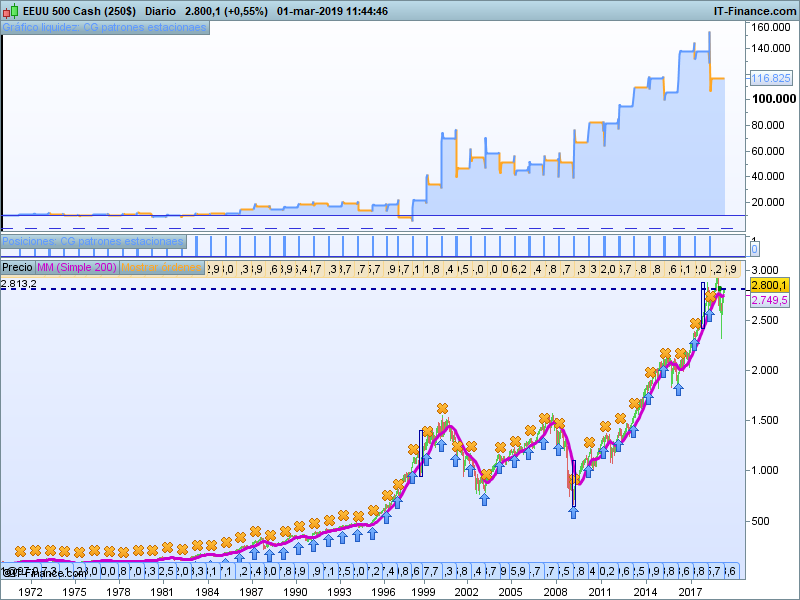This screenshot has height=600, width=800.
Task: Select the first orange X marker above 1972
Action: [20, 551]
